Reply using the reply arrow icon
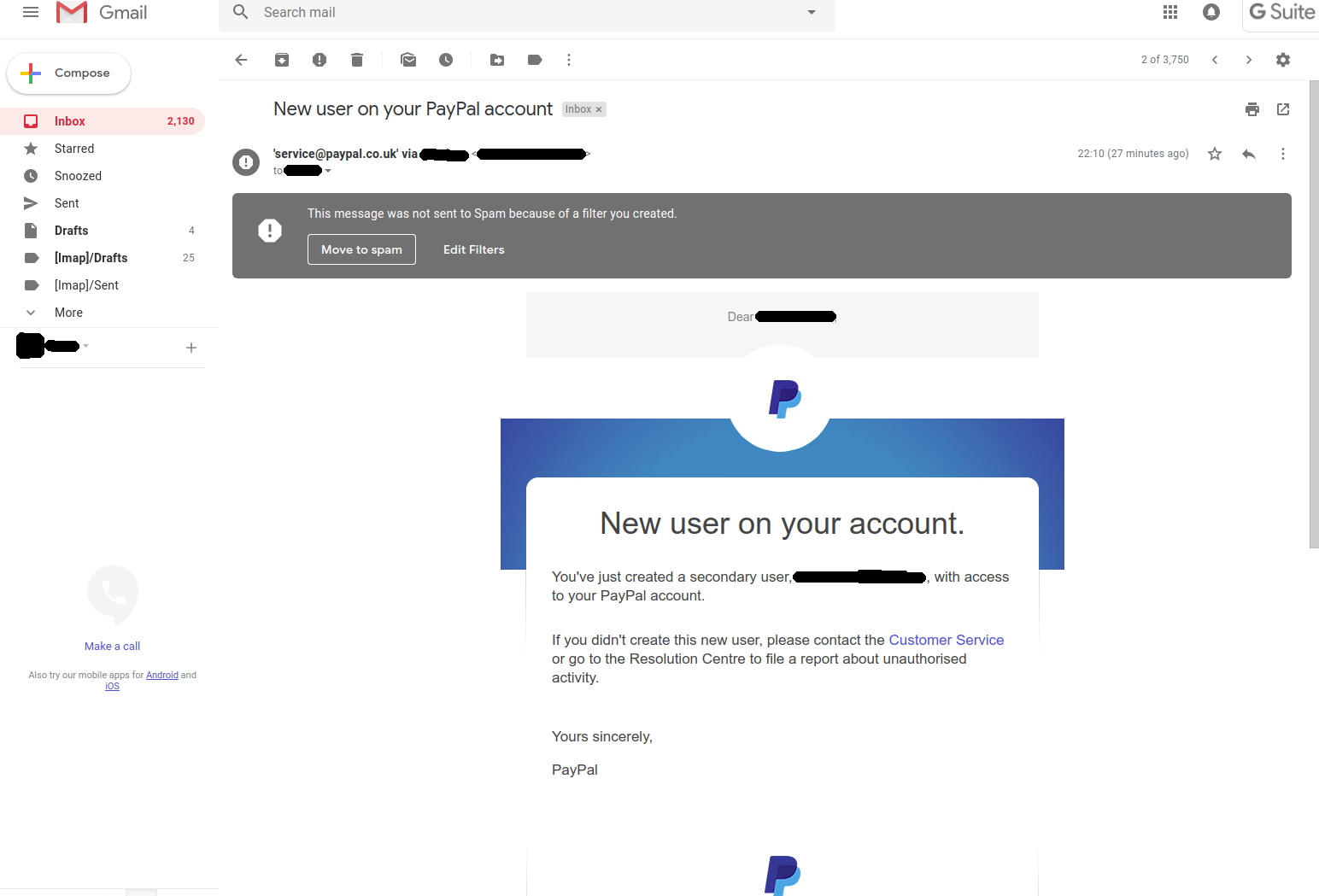Image resolution: width=1319 pixels, height=896 pixels. [1249, 154]
